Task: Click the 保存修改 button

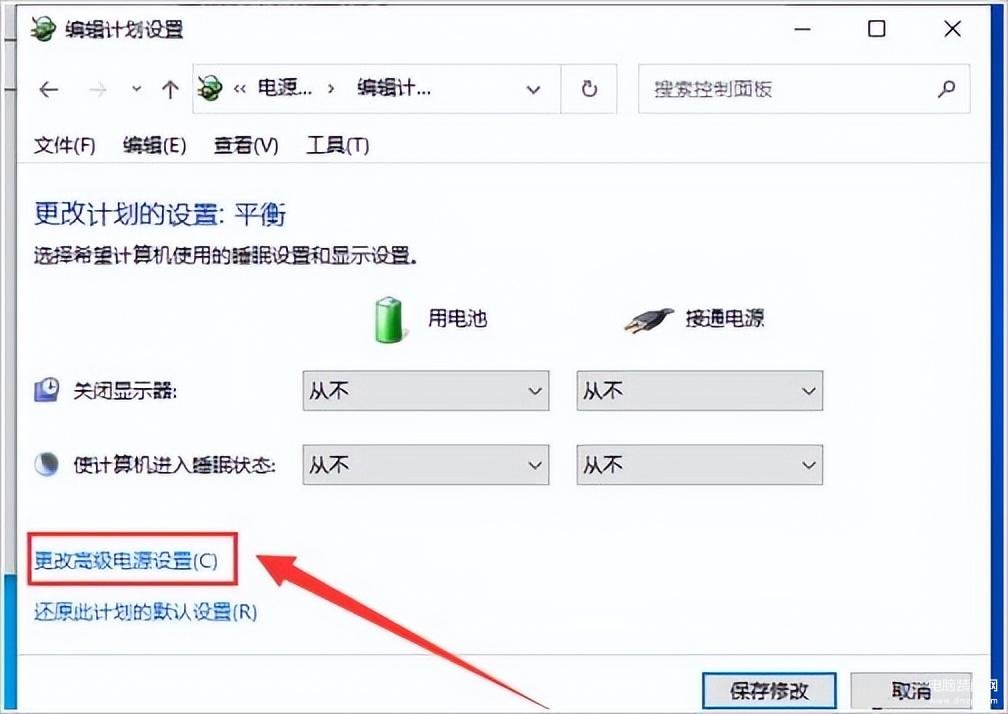Action: (x=769, y=690)
